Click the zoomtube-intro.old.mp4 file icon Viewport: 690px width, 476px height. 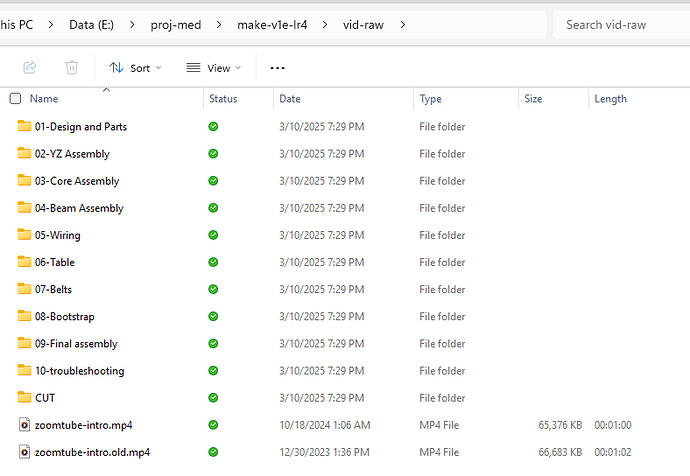[x=25, y=452]
